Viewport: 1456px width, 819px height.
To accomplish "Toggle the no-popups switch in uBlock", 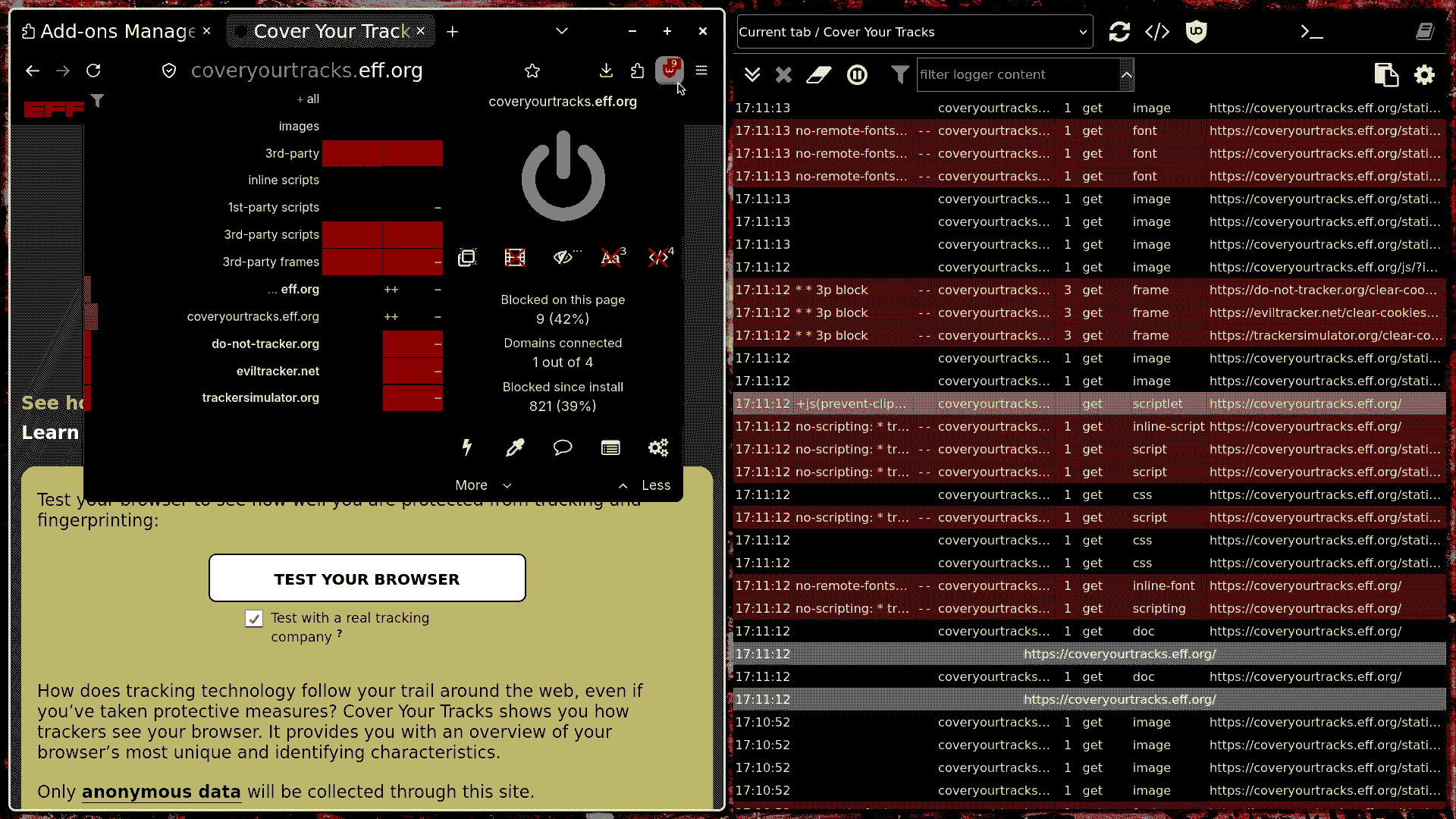I will 467,258.
